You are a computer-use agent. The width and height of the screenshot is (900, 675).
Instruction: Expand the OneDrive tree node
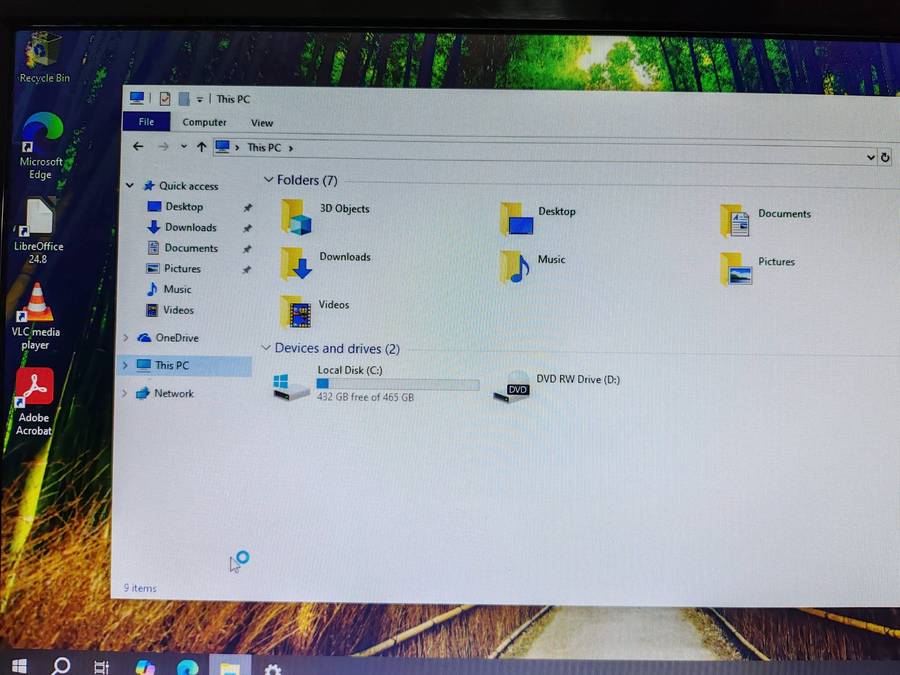[125, 338]
